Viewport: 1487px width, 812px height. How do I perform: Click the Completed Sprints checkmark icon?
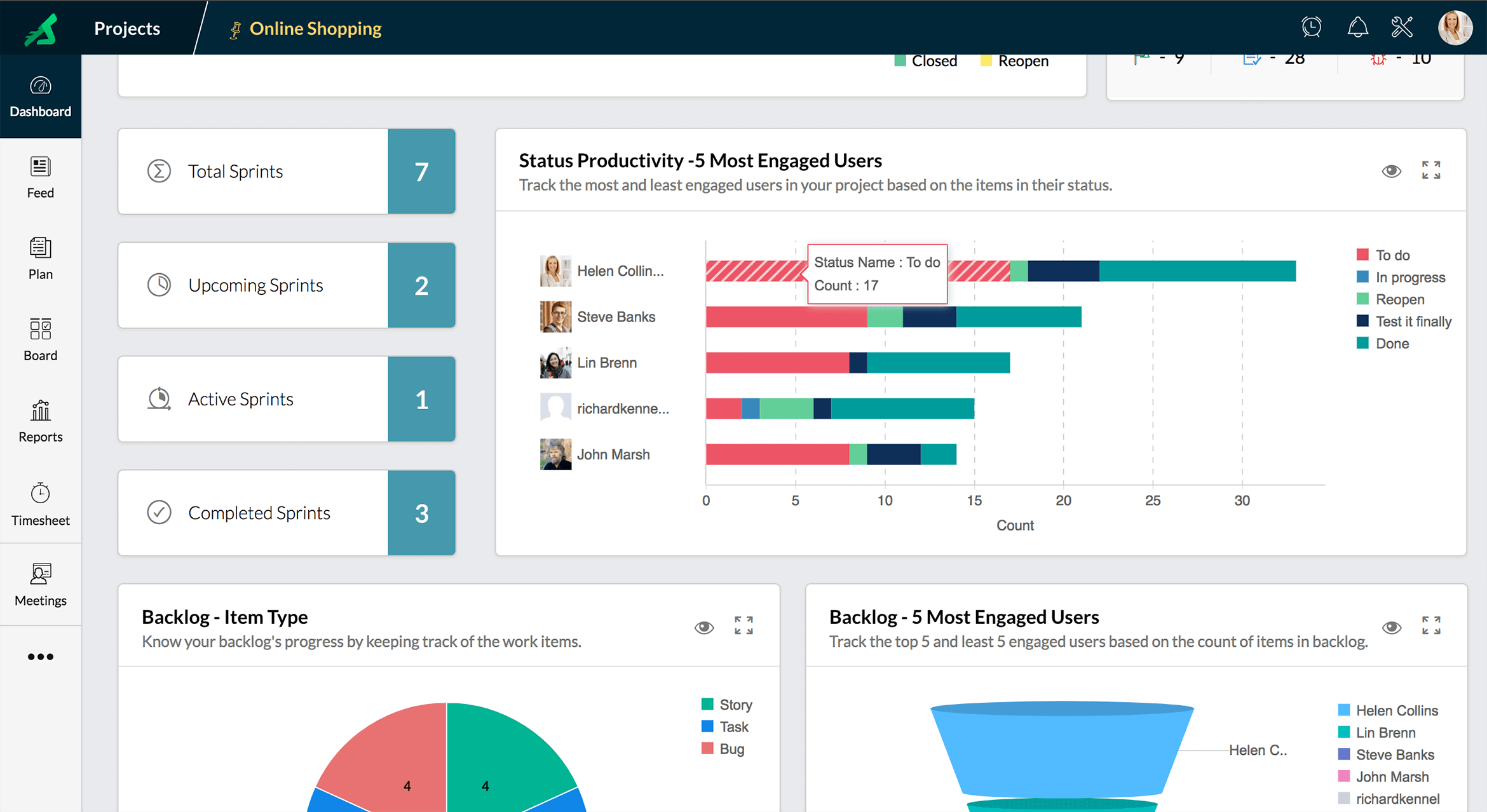pos(159,512)
